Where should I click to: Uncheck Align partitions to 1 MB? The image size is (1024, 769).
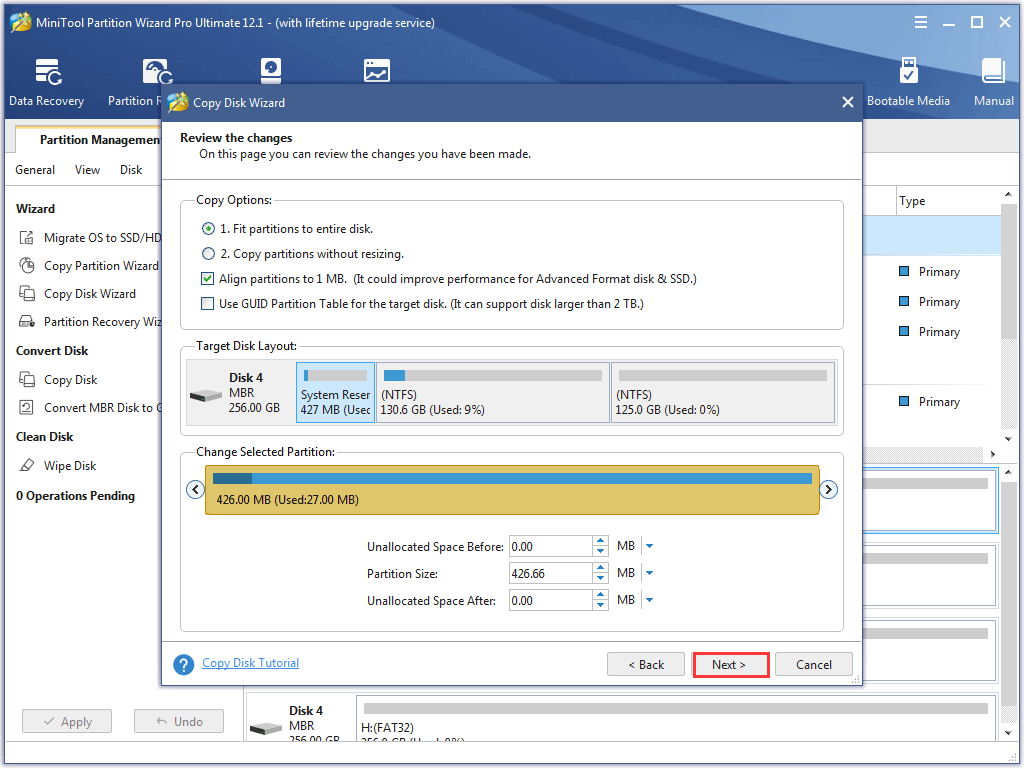(x=207, y=279)
